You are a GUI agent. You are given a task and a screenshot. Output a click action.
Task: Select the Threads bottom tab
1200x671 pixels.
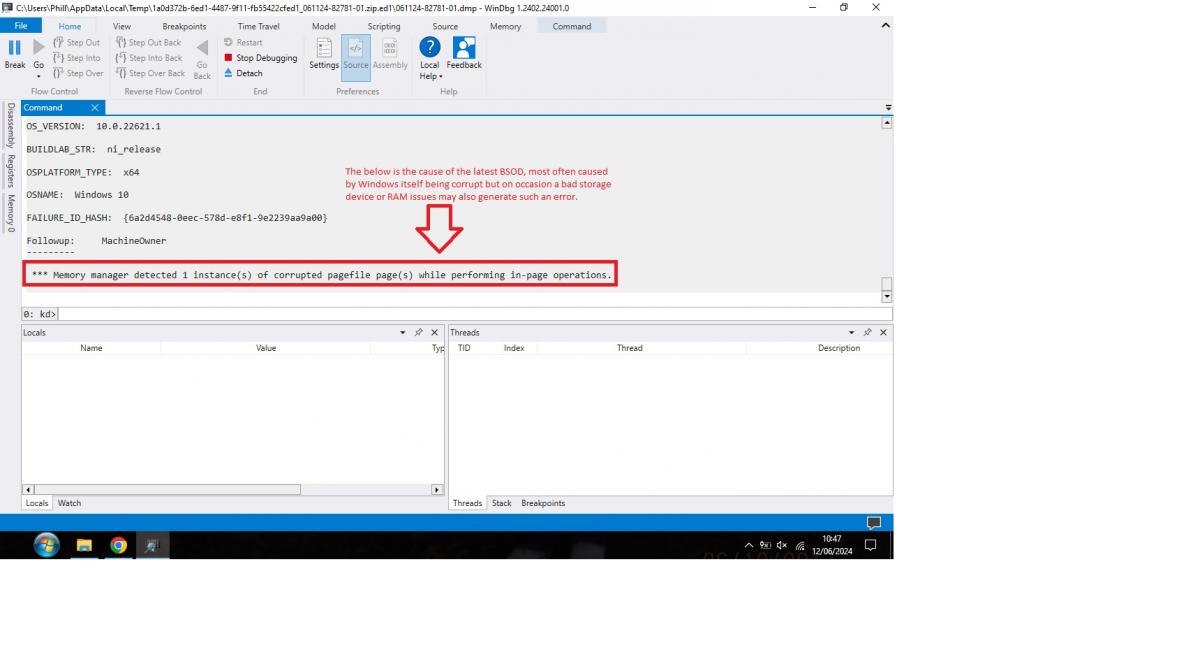(467, 503)
